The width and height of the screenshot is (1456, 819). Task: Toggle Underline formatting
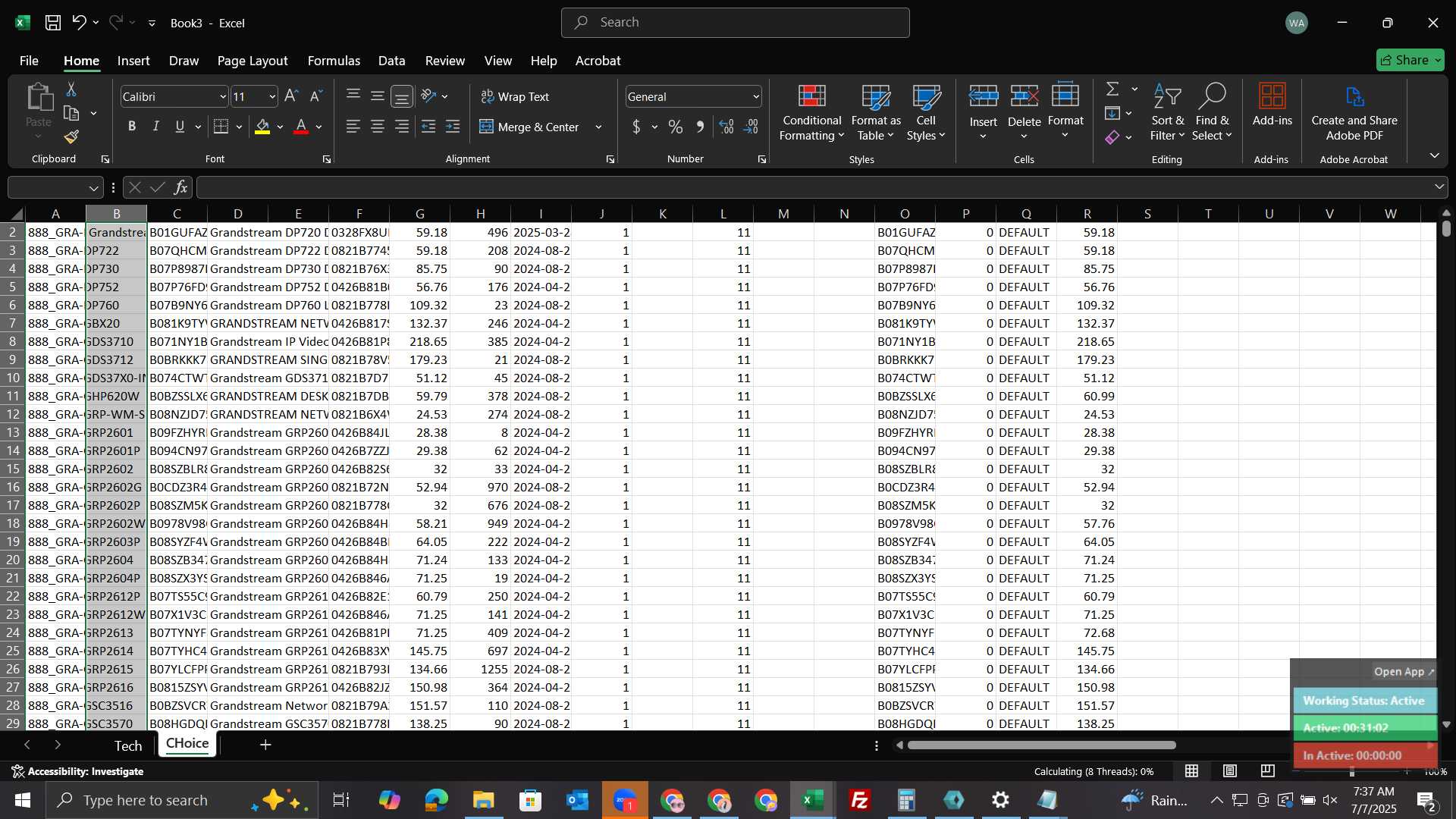click(180, 127)
